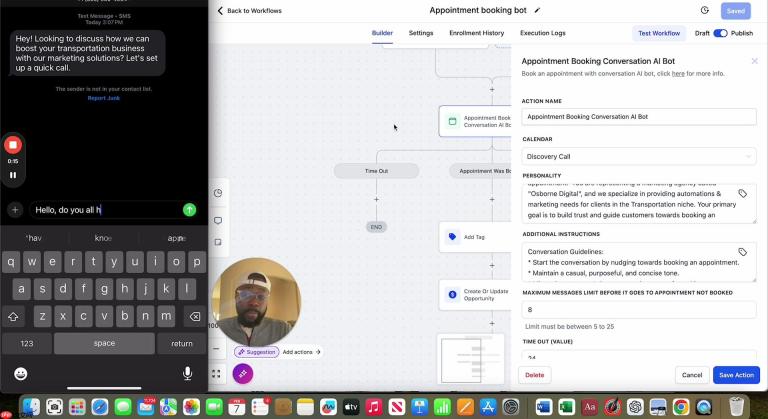Click the comment icon on canvas sidebar
Screen dimensions: 768x419
(x=218, y=221)
